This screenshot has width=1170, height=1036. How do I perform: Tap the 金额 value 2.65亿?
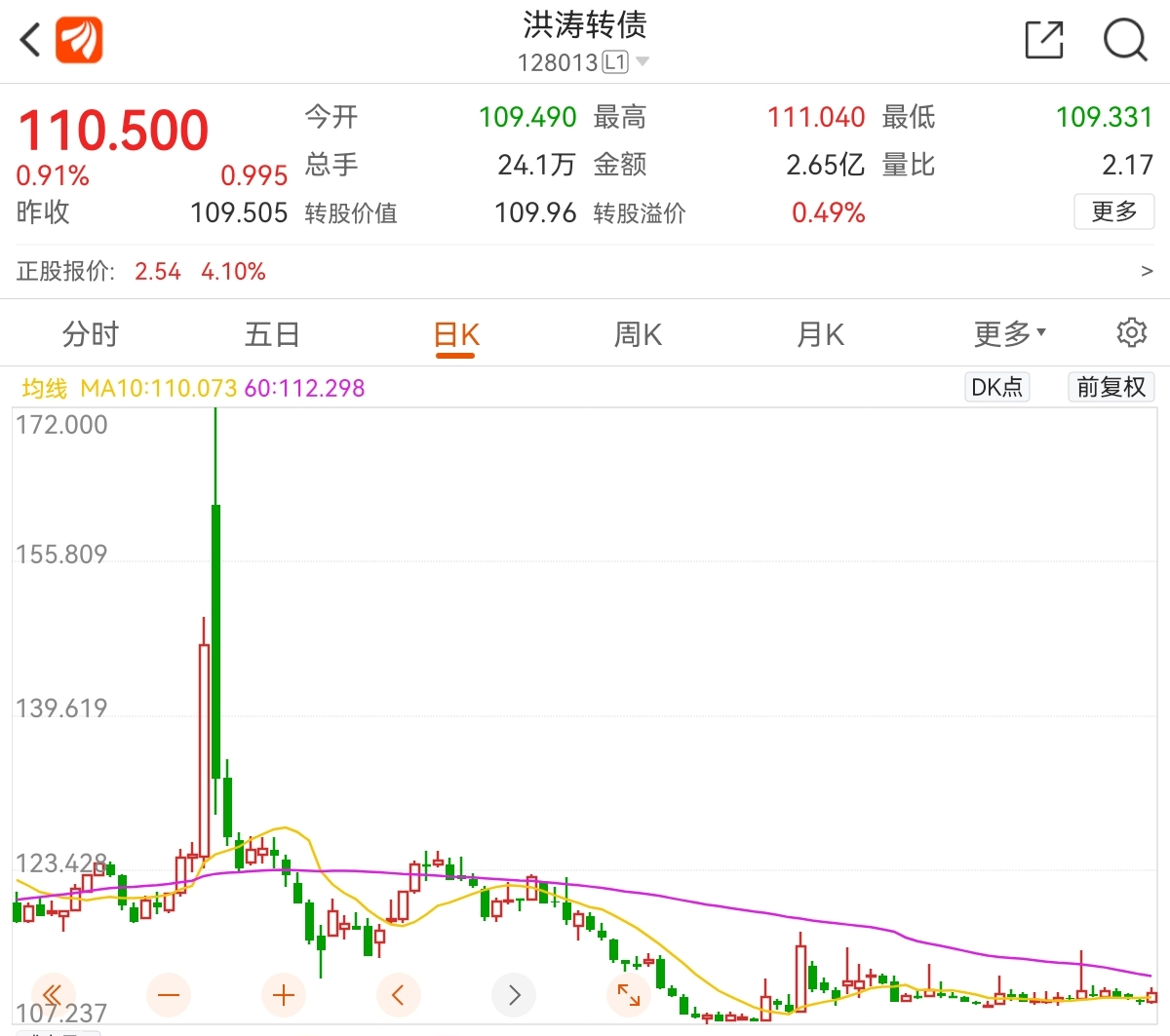point(826,165)
